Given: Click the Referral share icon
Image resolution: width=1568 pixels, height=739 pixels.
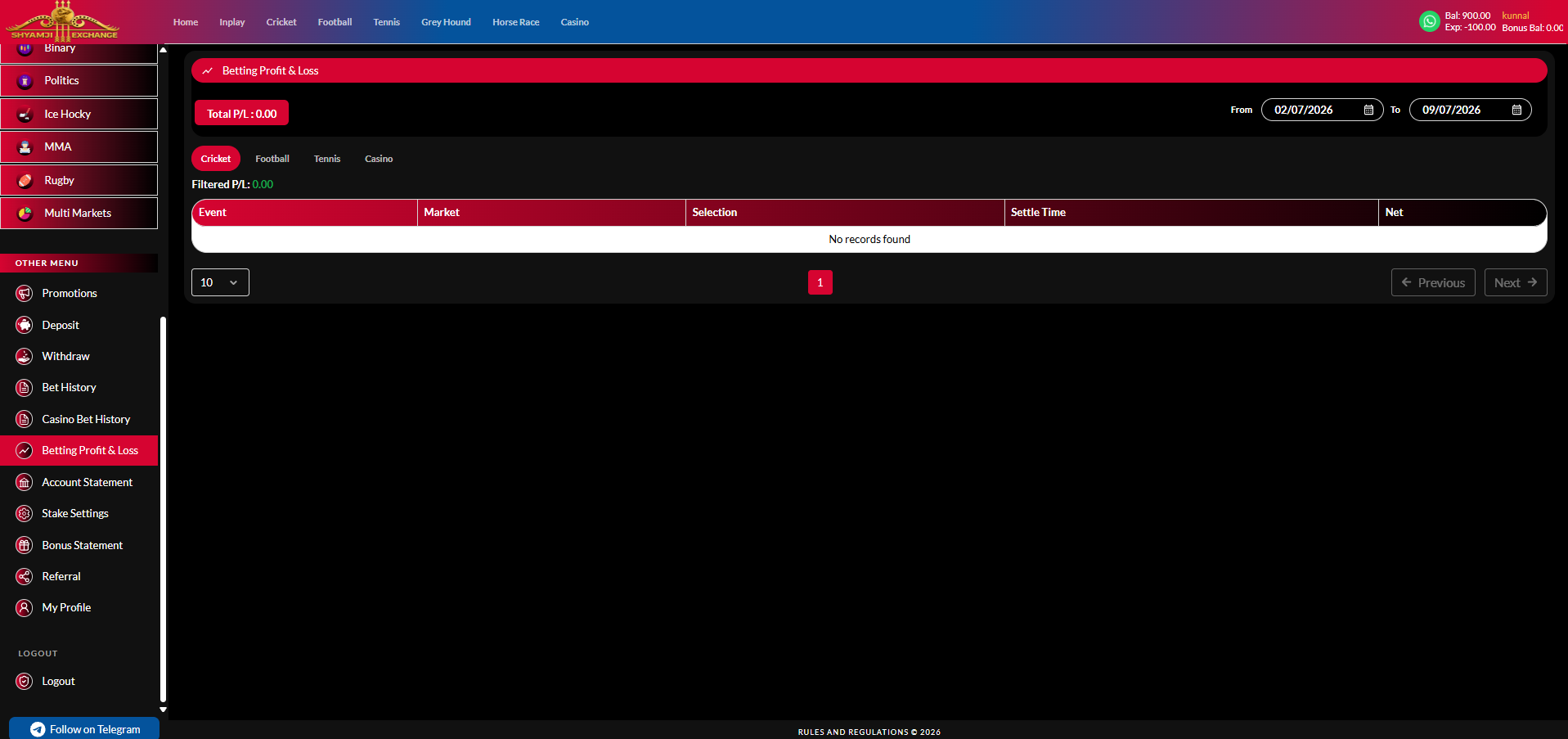Looking at the screenshot, I should coord(25,576).
